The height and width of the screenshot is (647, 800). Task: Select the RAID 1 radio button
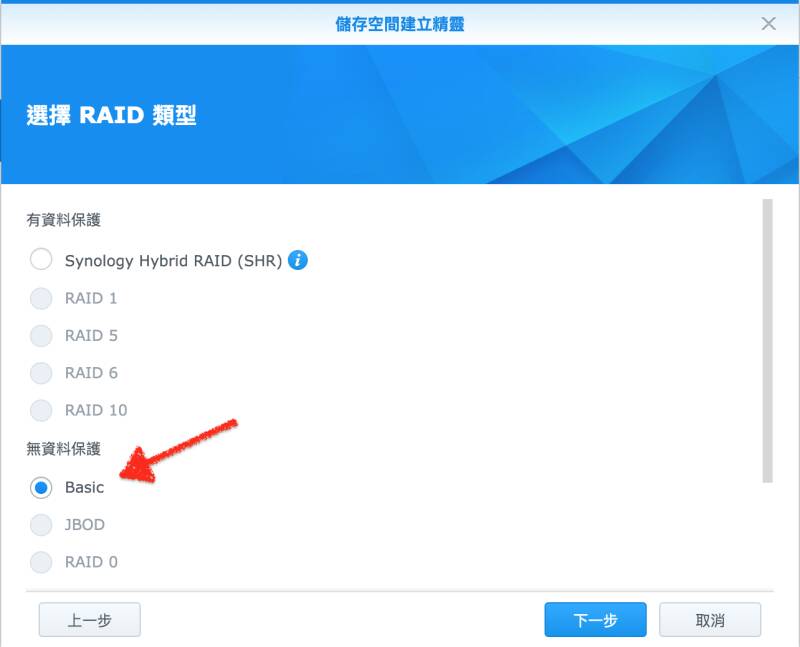41,298
